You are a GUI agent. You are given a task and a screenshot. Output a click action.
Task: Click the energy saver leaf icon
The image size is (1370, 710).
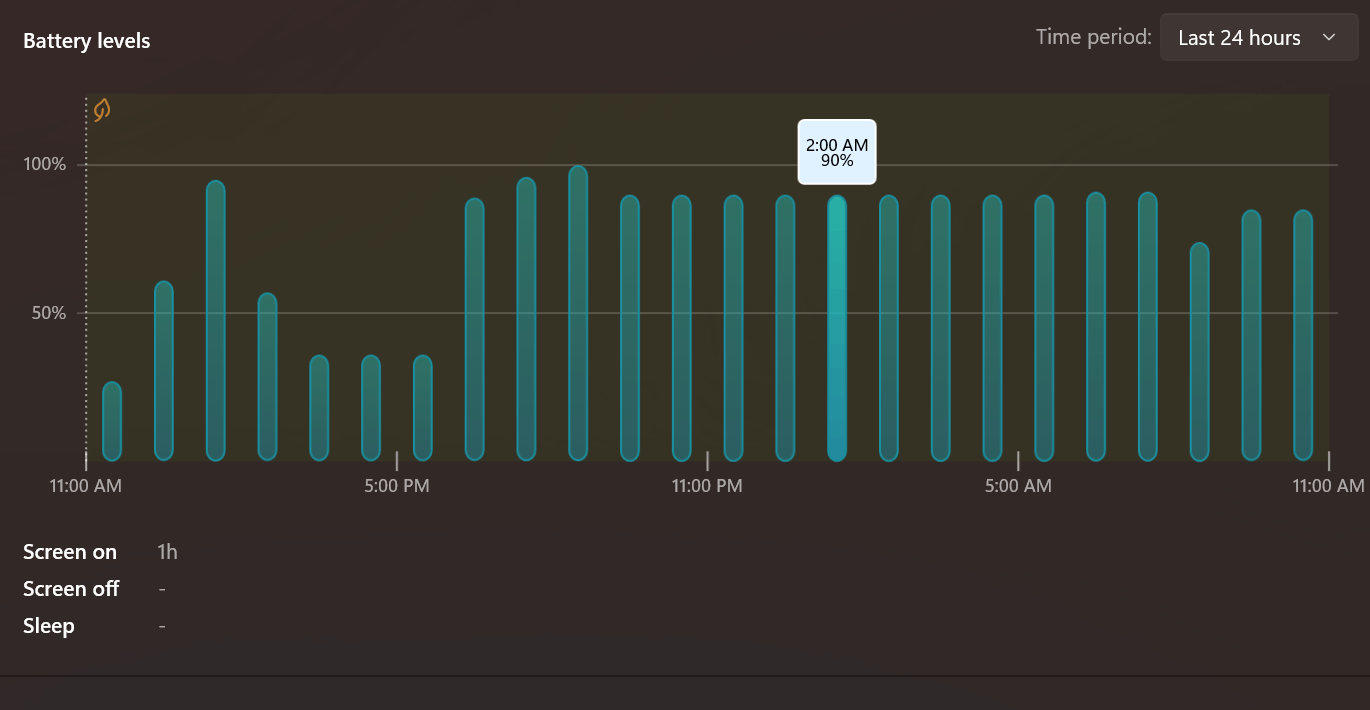[x=102, y=110]
